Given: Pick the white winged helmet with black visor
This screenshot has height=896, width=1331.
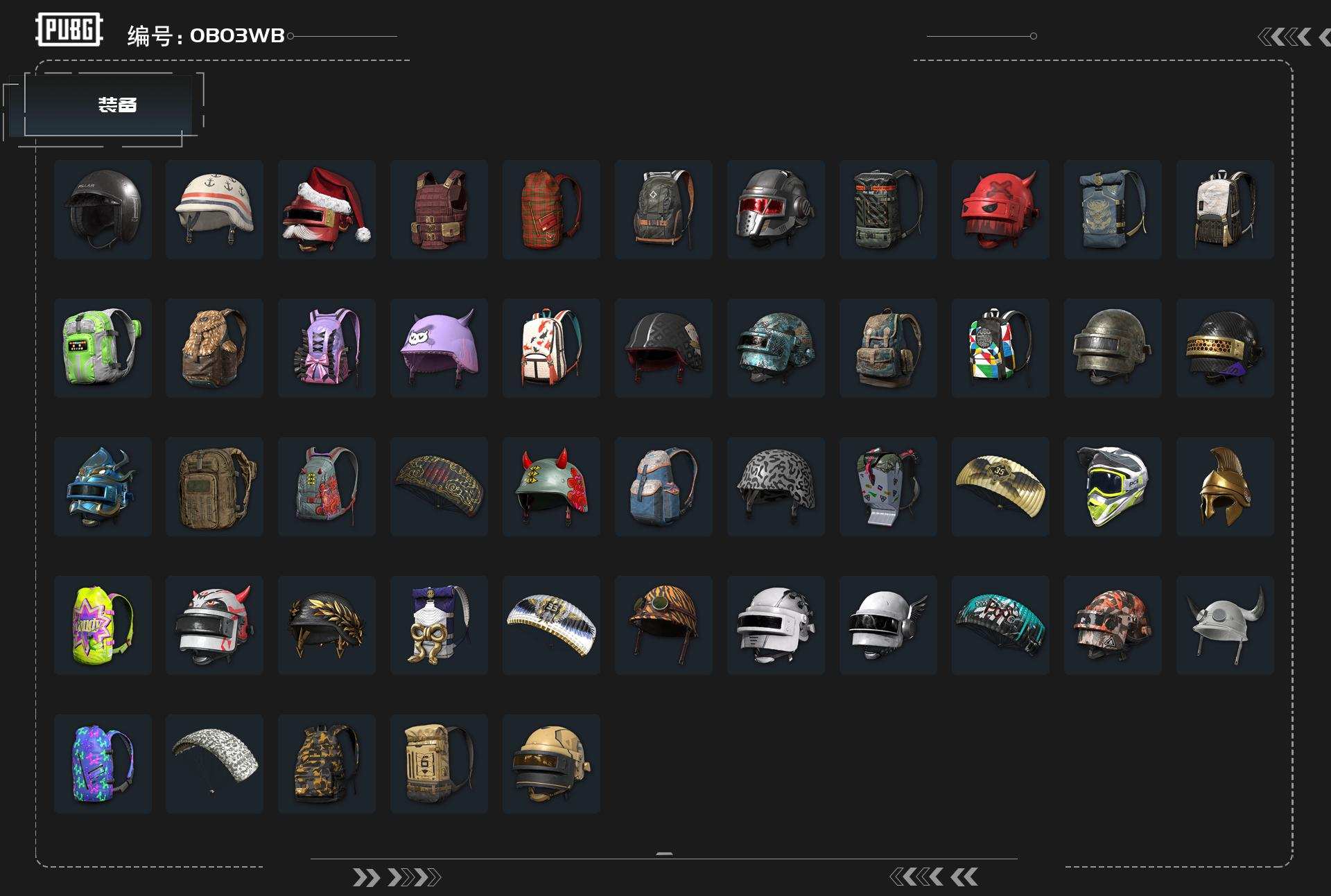Looking at the screenshot, I should (889, 625).
